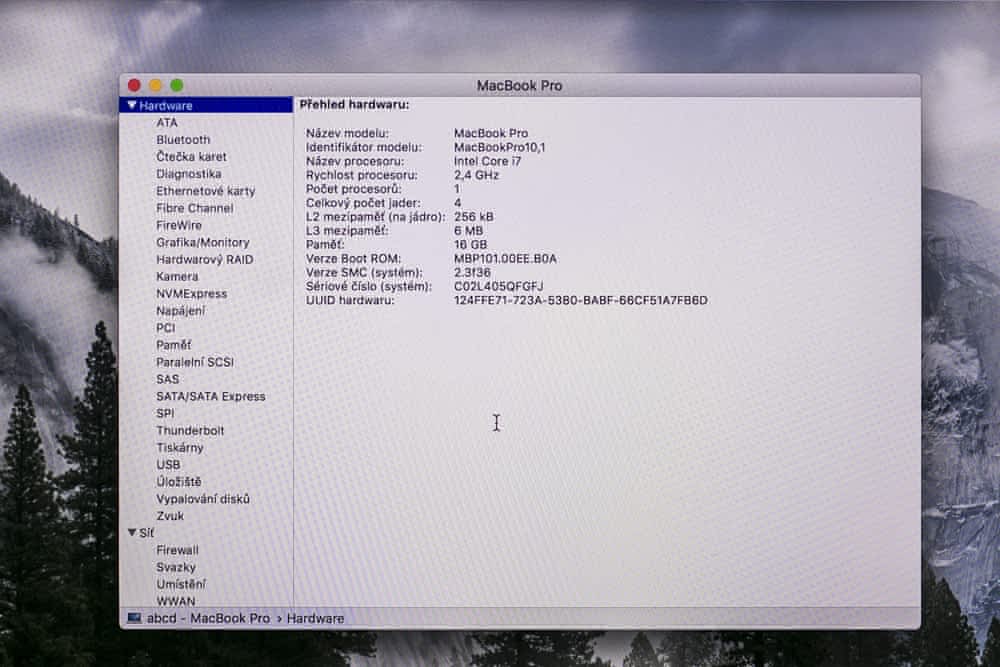Click L3 cache value '6 MB'
Screen dimensions: 1000x667
(x=469, y=231)
